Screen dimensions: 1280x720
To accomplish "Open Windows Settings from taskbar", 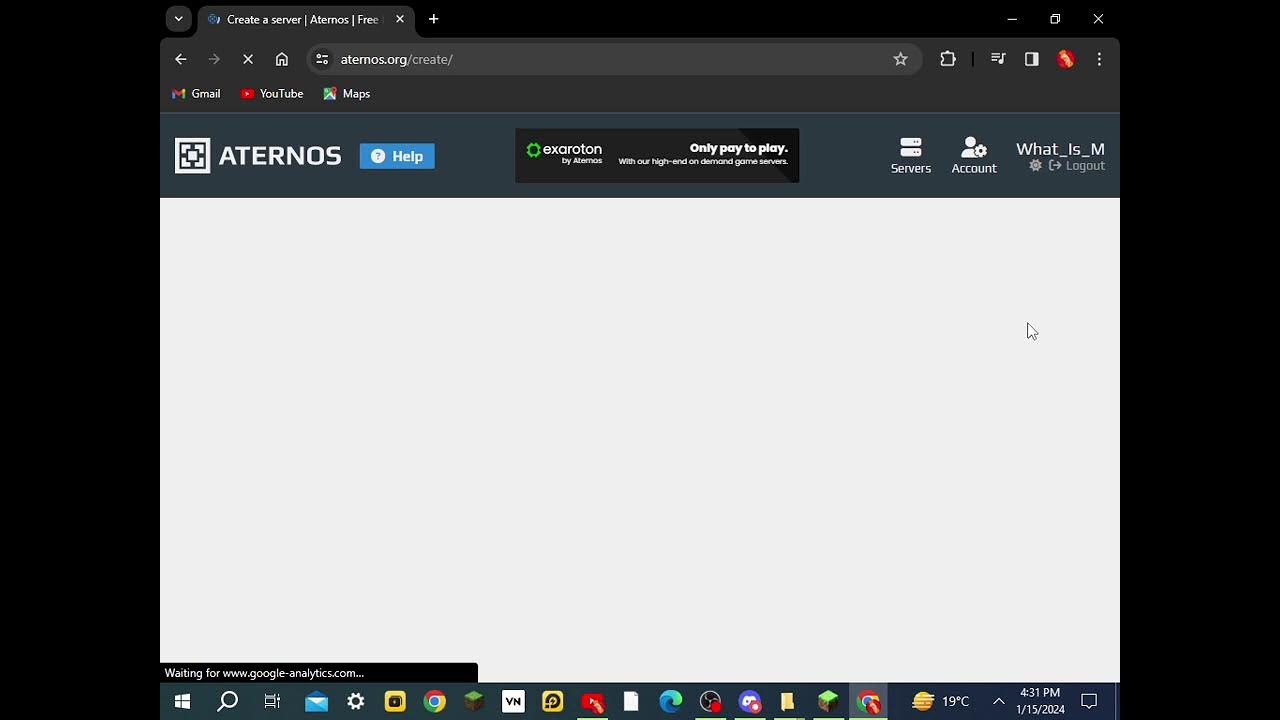I will pos(356,702).
